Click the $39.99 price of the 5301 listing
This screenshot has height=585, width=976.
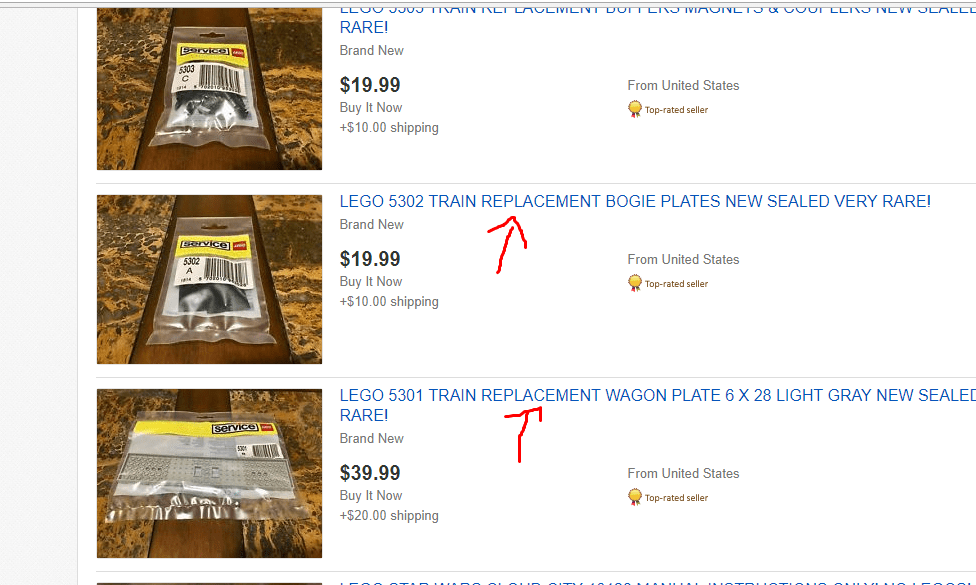tap(370, 473)
